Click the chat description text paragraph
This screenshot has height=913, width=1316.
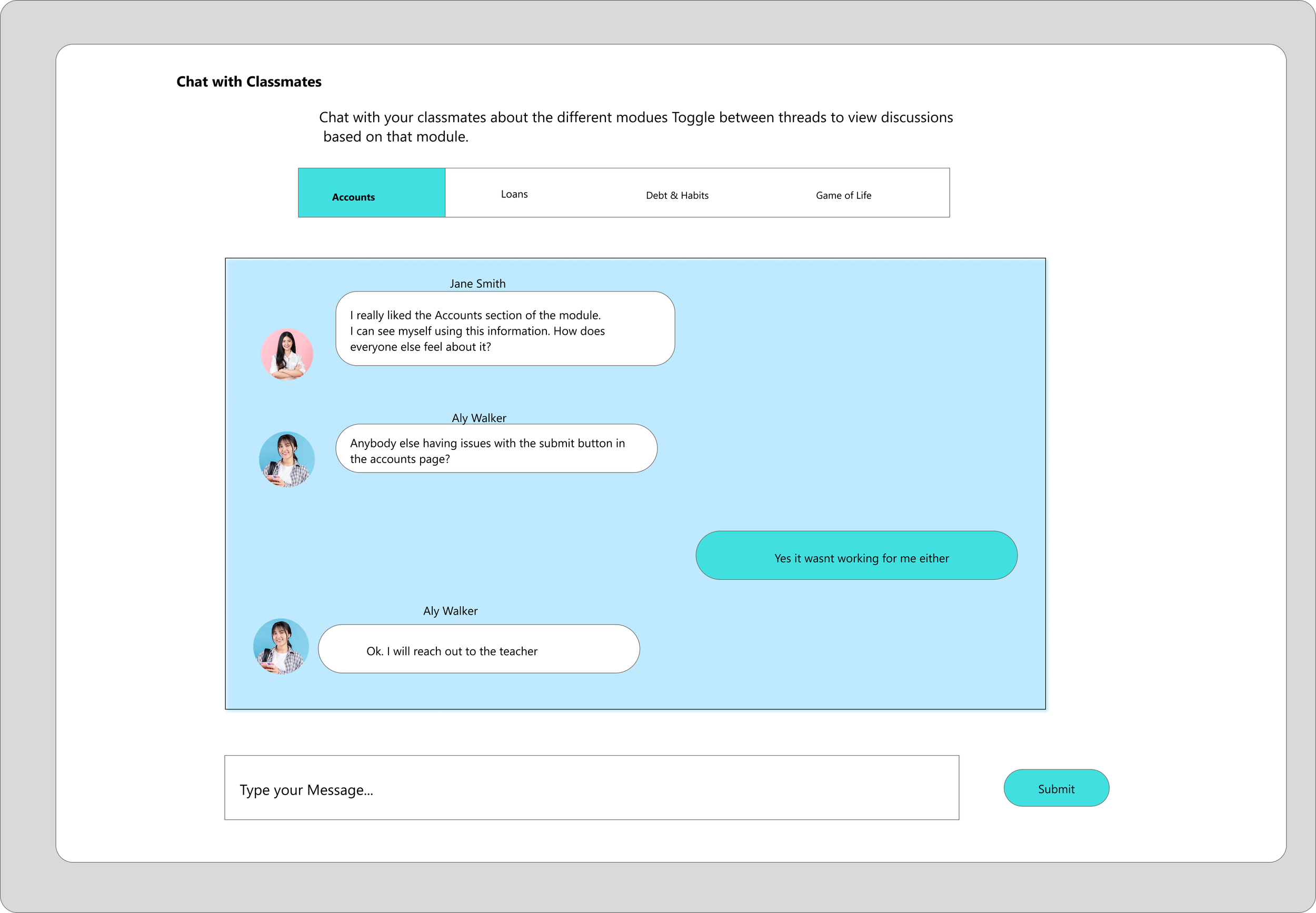(x=635, y=126)
